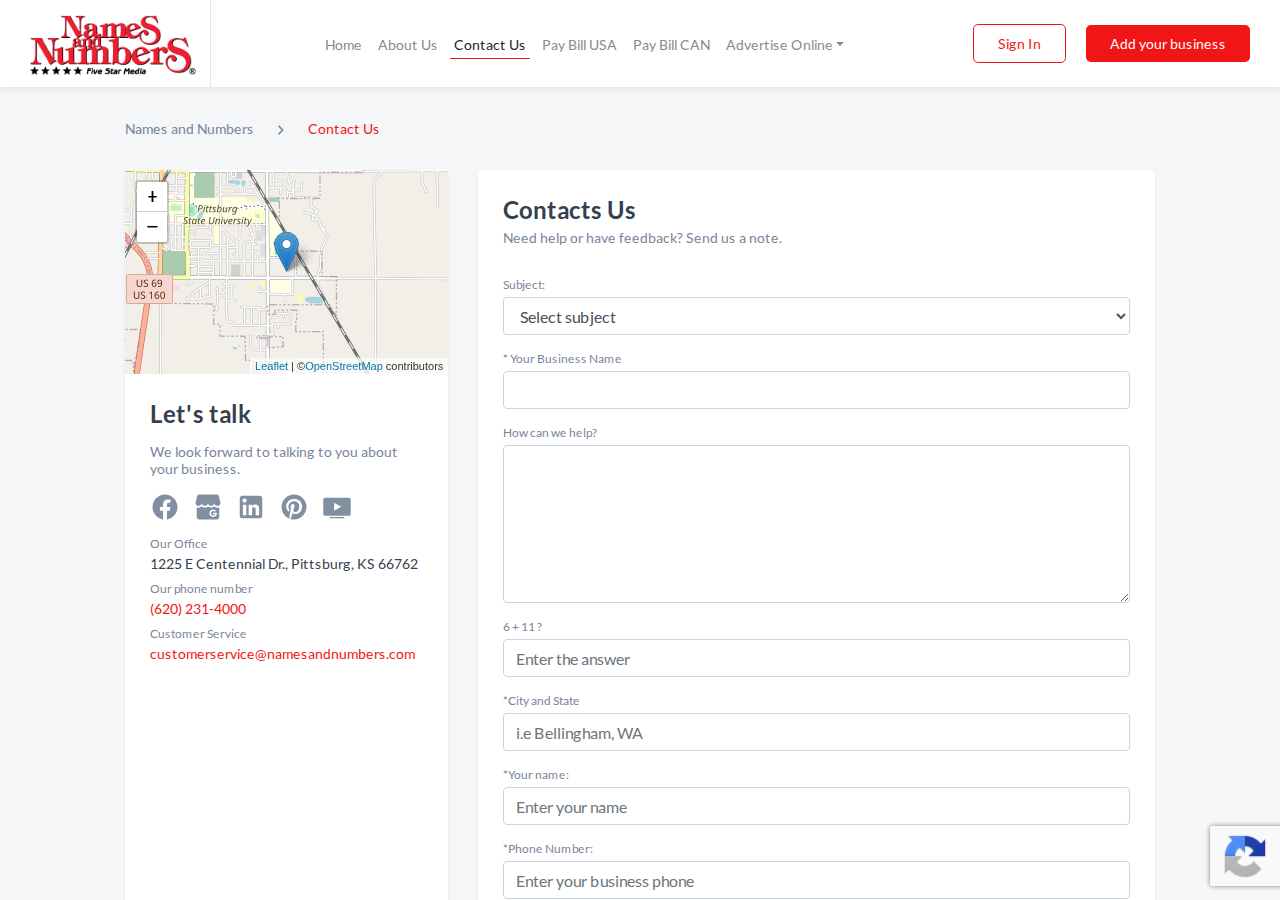This screenshot has width=1280, height=900.
Task: Open the OpenStreetMap attribution link
Action: point(344,366)
